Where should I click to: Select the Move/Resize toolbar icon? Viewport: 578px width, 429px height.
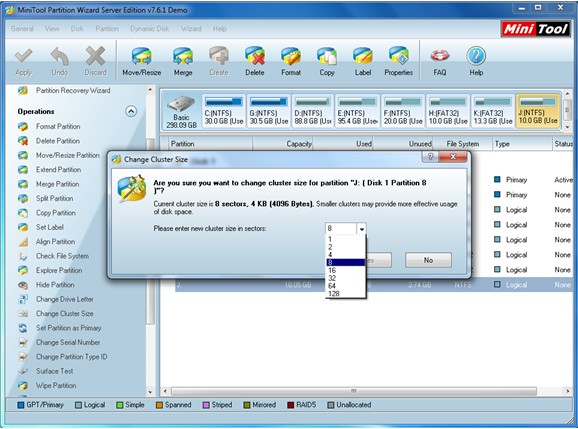click(x=142, y=56)
